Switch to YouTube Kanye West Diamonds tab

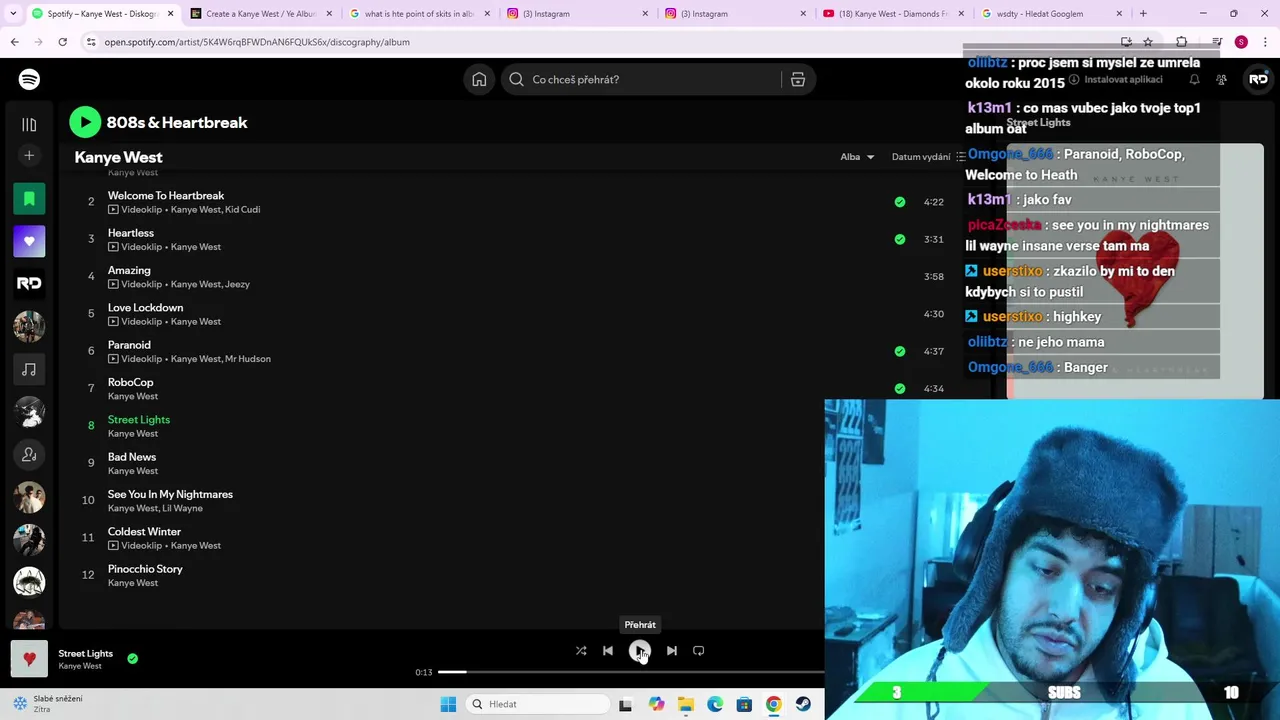tap(893, 14)
